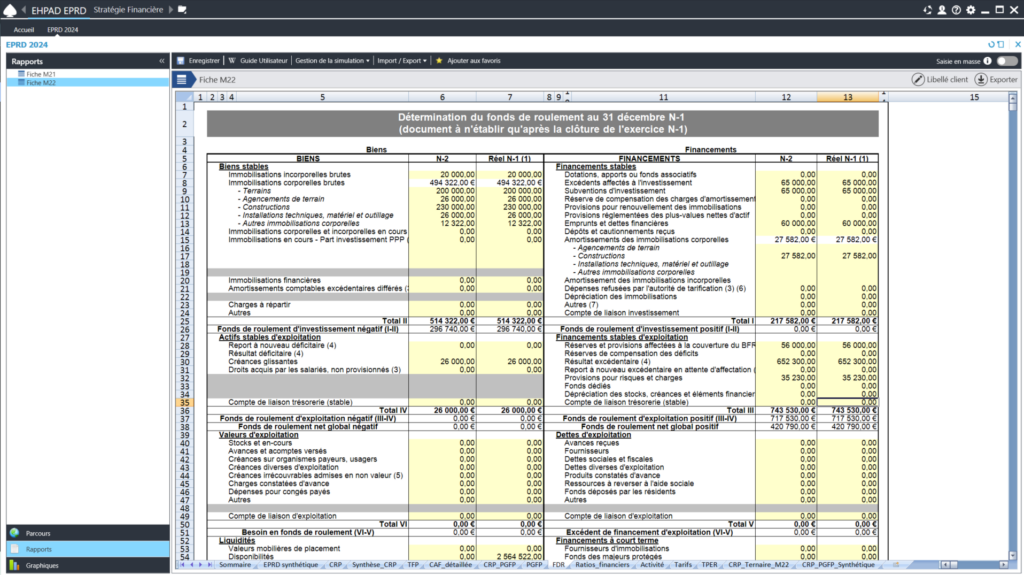This screenshot has width=1024, height=575.
Task: Open the folder icon in title bar
Action: click(182, 10)
